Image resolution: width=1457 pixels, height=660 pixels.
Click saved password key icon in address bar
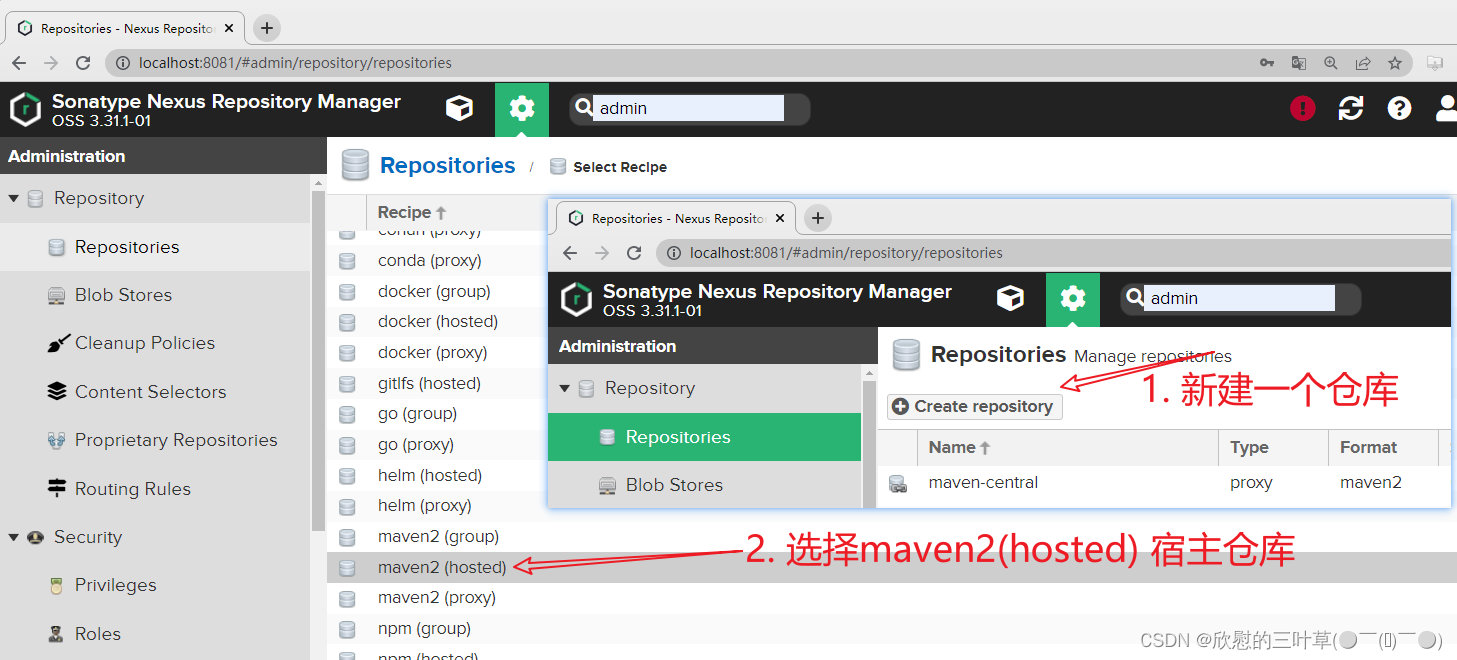(1266, 63)
